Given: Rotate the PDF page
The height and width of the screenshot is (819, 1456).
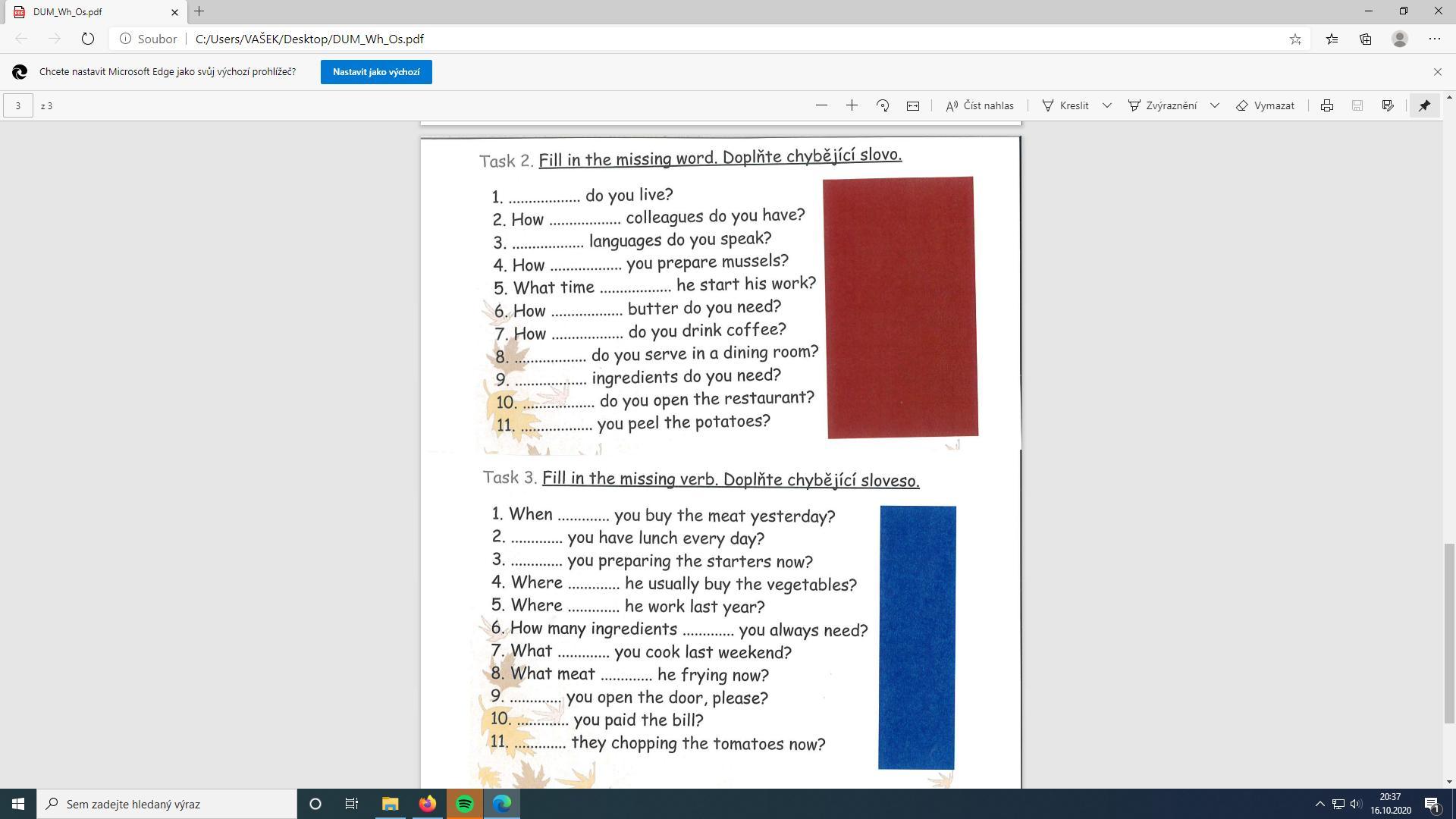Looking at the screenshot, I should (x=883, y=105).
